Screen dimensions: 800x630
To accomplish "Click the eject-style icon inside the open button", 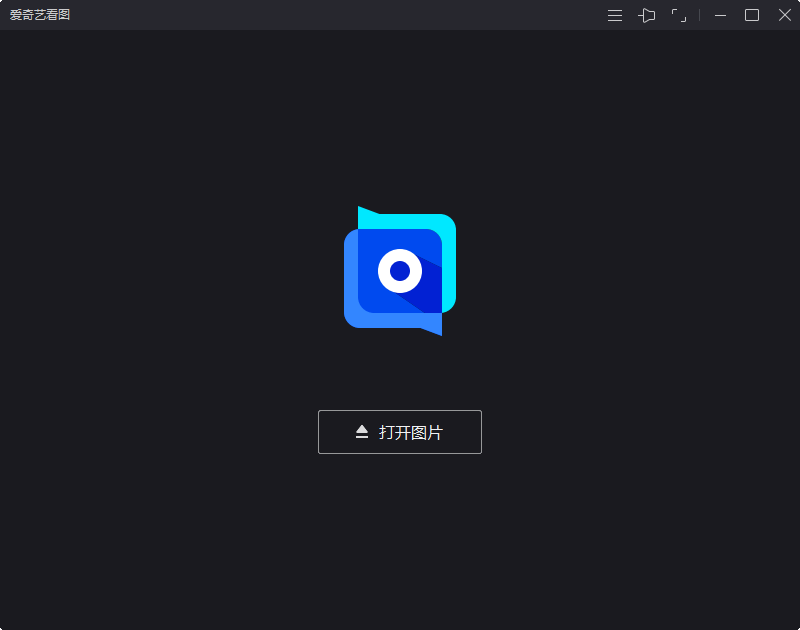I will pyautogui.click(x=360, y=431).
